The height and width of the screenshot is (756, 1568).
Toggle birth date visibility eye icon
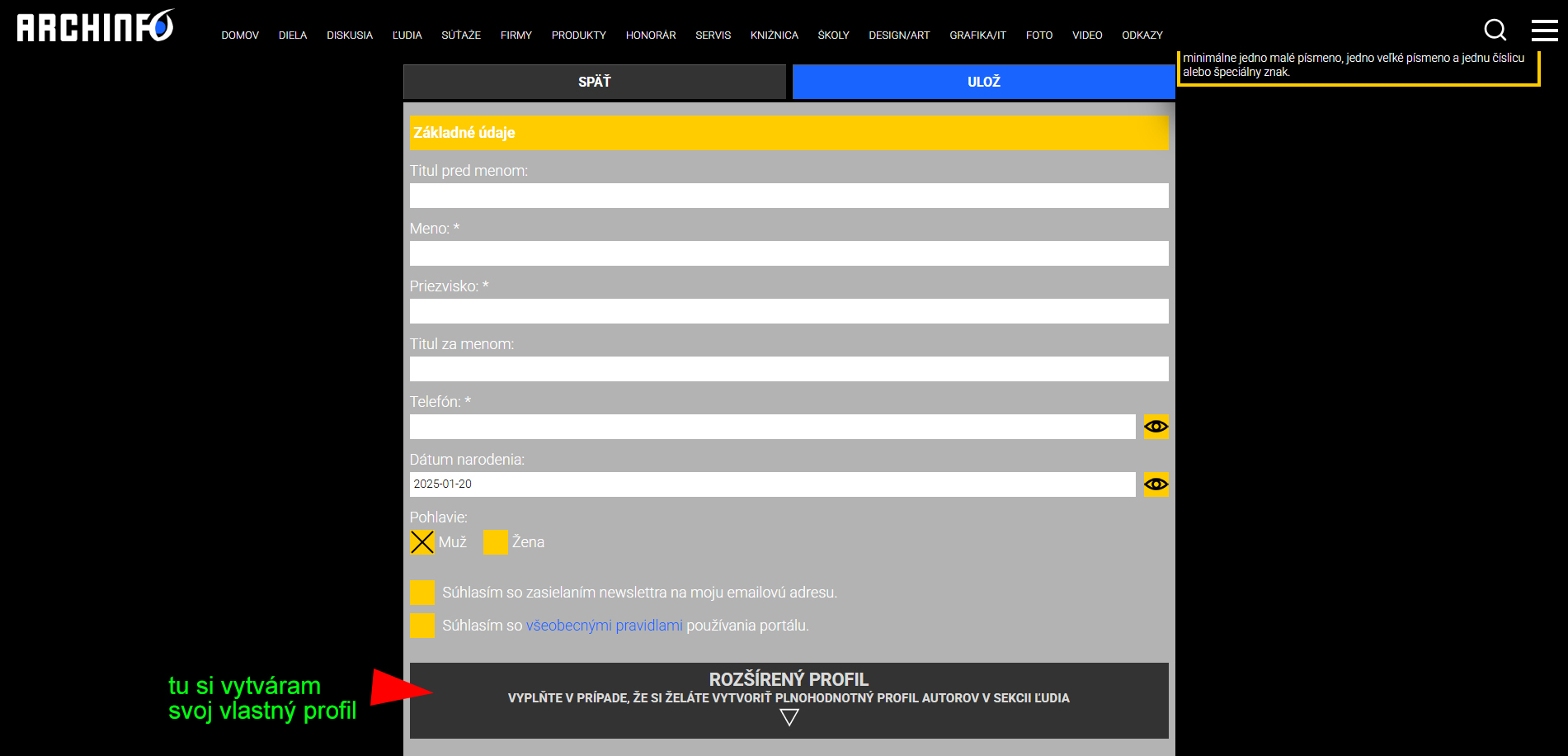click(x=1156, y=484)
